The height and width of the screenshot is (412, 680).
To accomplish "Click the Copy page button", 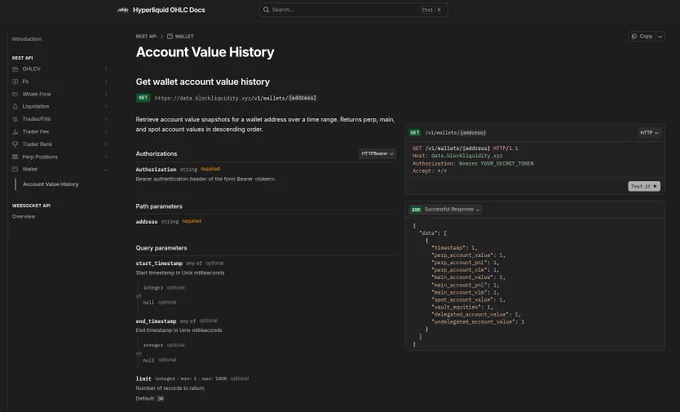I will [642, 36].
